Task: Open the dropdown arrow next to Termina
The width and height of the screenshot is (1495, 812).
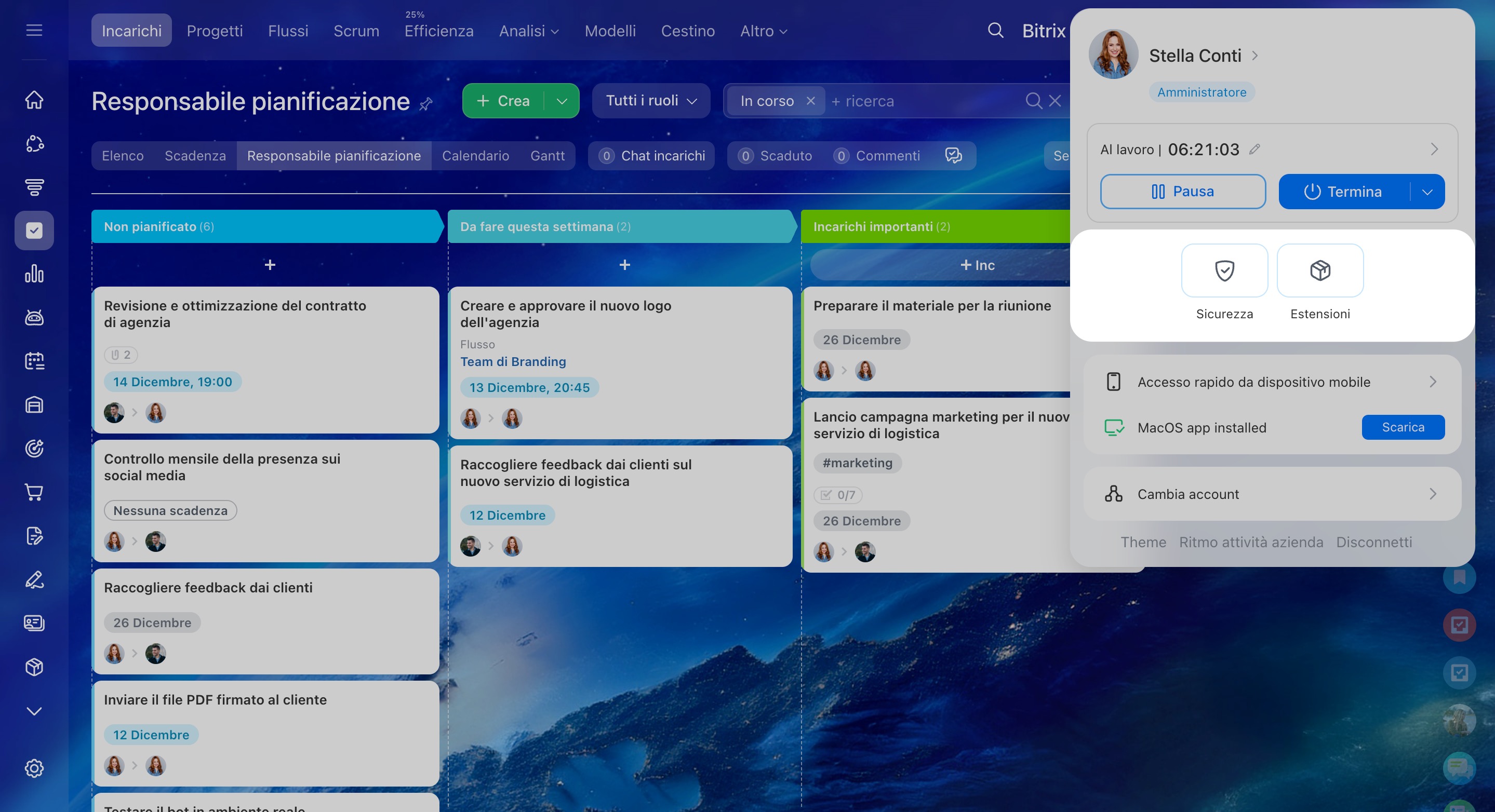Action: pyautogui.click(x=1427, y=192)
